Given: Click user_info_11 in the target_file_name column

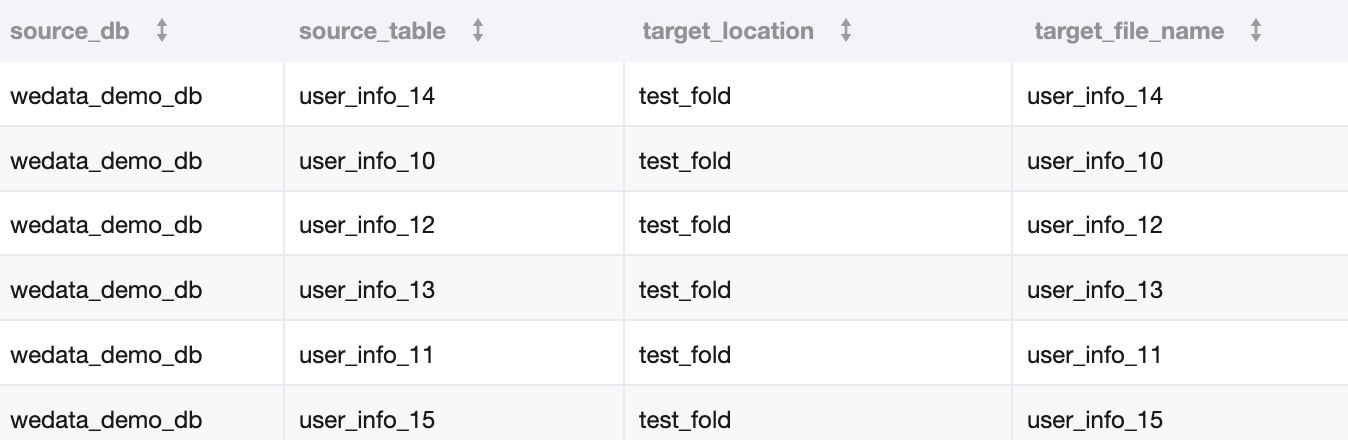Looking at the screenshot, I should pos(1094,355).
